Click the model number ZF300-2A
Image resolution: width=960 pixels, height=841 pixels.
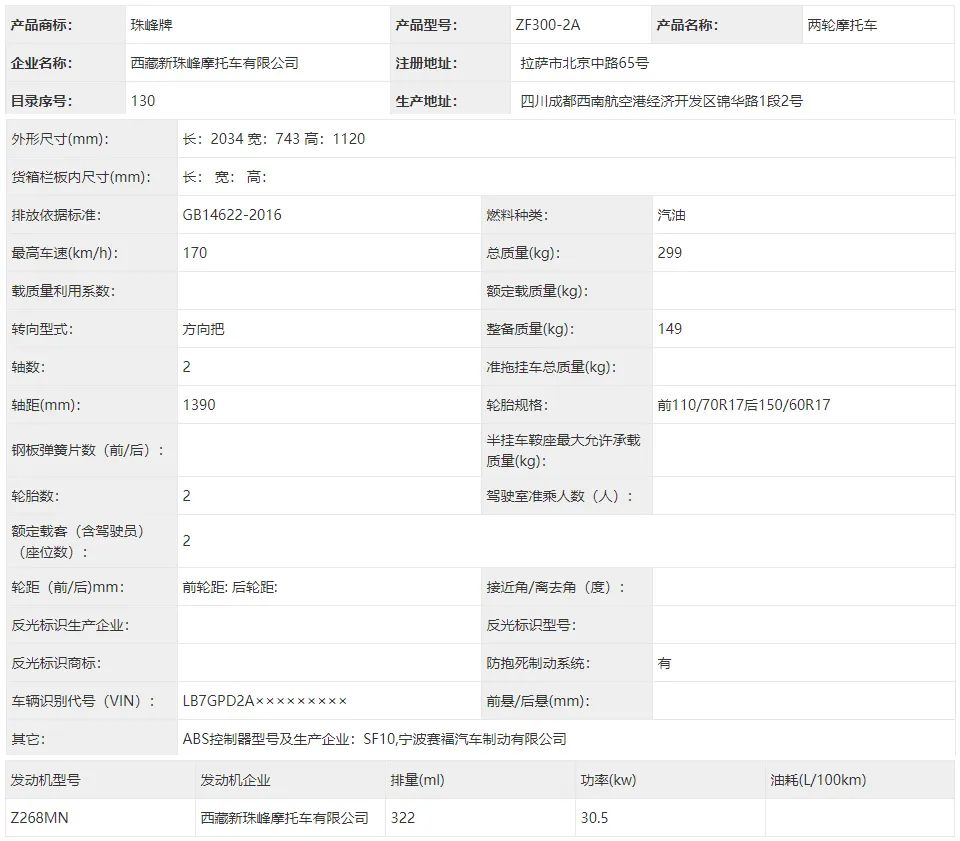point(547,25)
